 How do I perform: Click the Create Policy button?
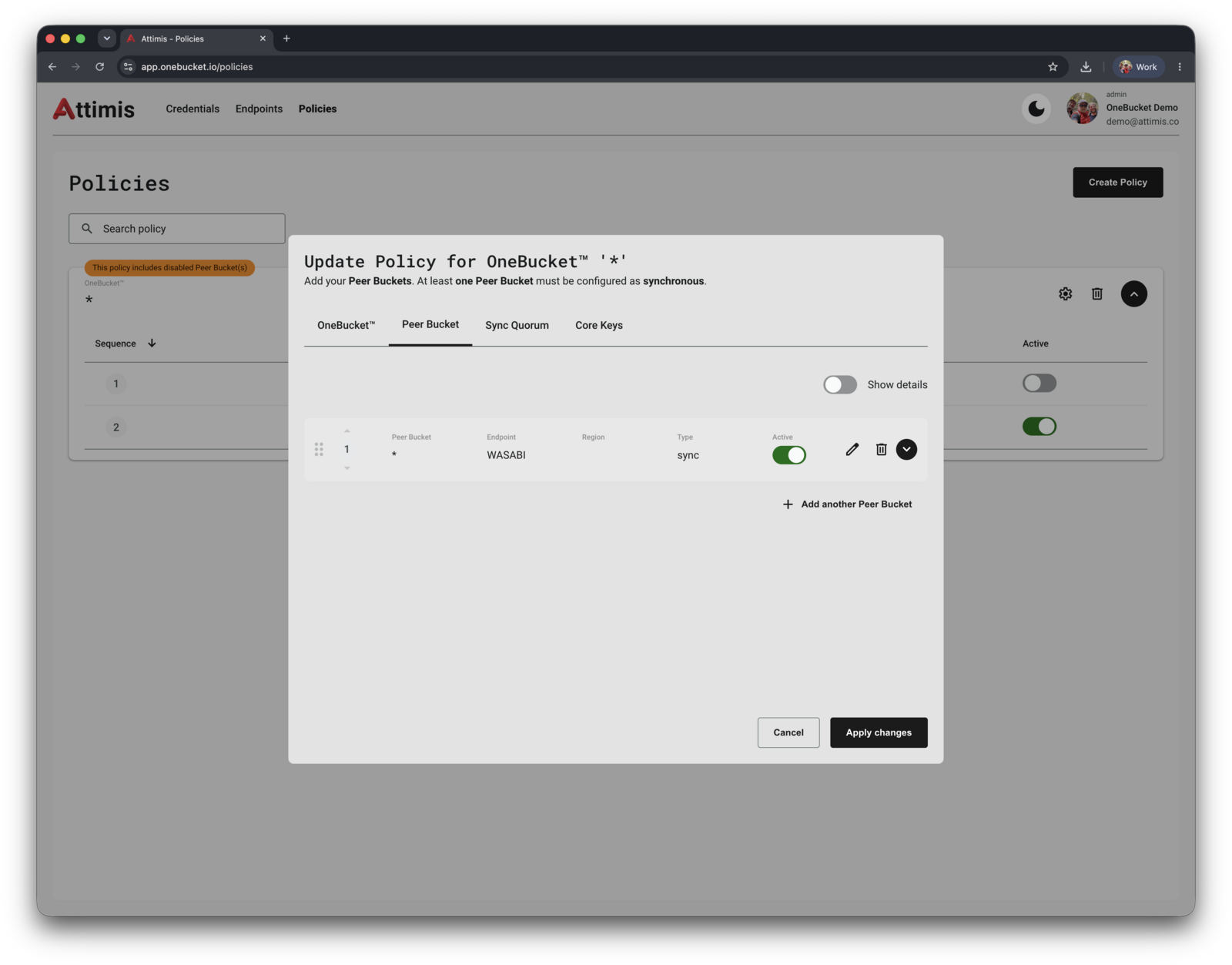pyautogui.click(x=1117, y=183)
